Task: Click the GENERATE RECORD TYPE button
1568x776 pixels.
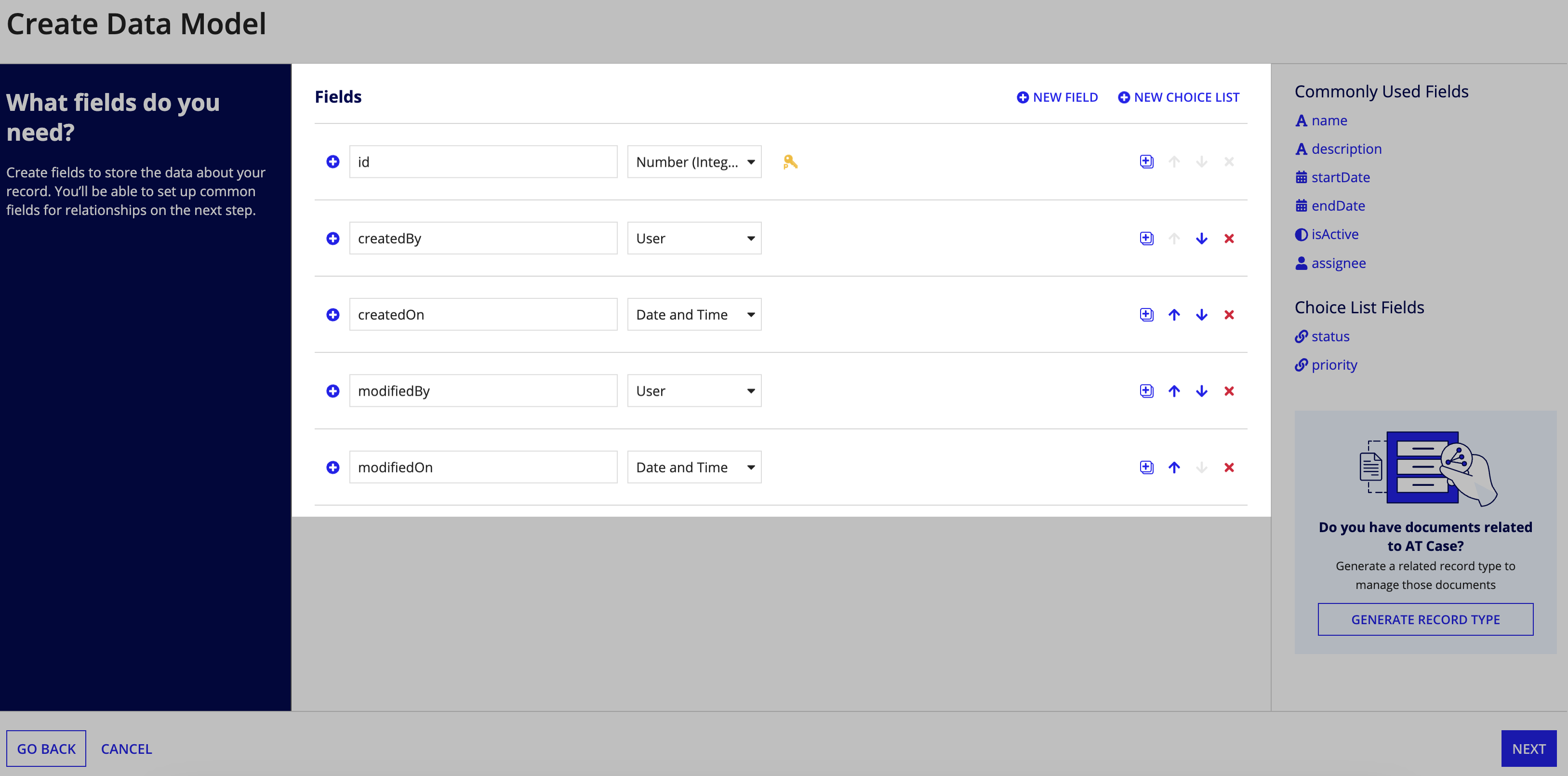Action: [x=1425, y=619]
